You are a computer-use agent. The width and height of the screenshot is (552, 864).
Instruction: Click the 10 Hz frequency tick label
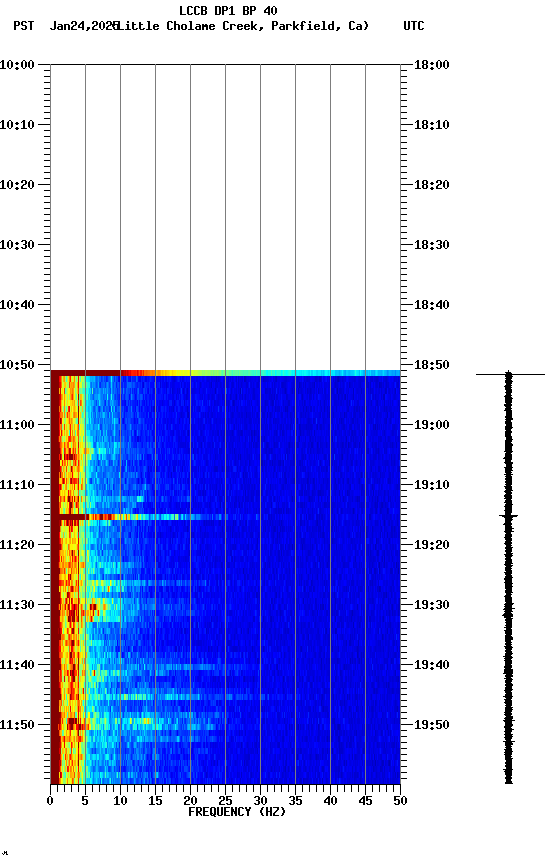[x=120, y=801]
